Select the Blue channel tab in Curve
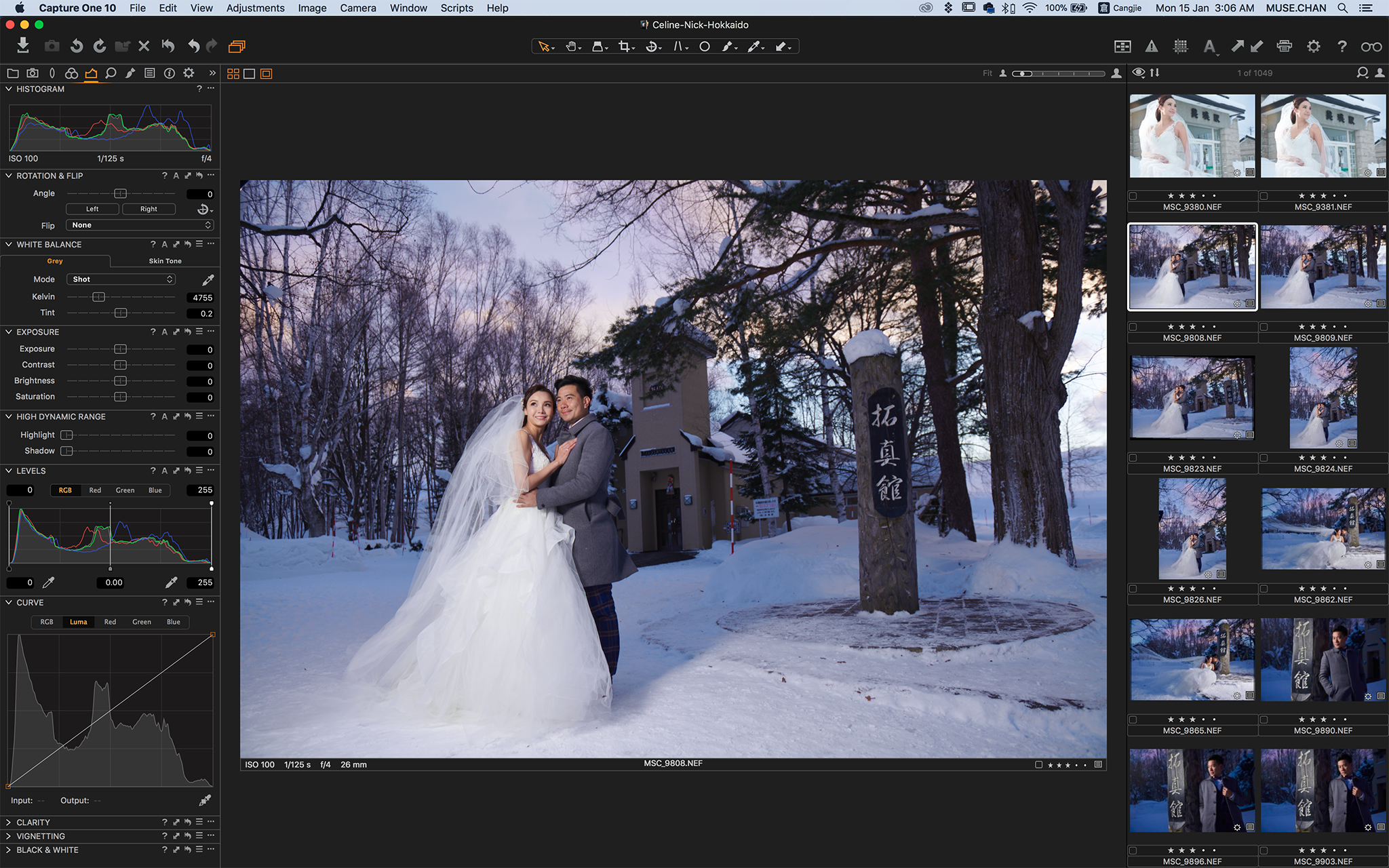 coord(174,622)
